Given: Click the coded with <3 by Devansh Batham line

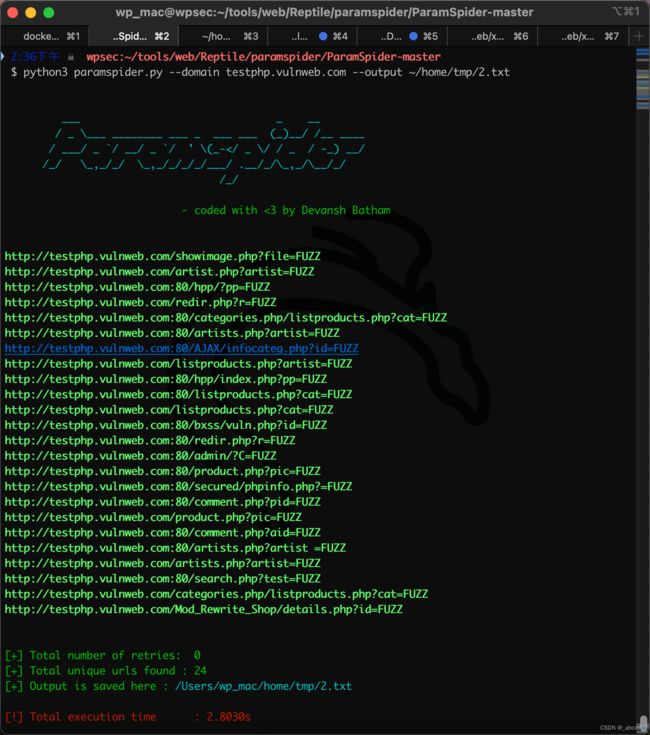Looking at the screenshot, I should point(286,210).
